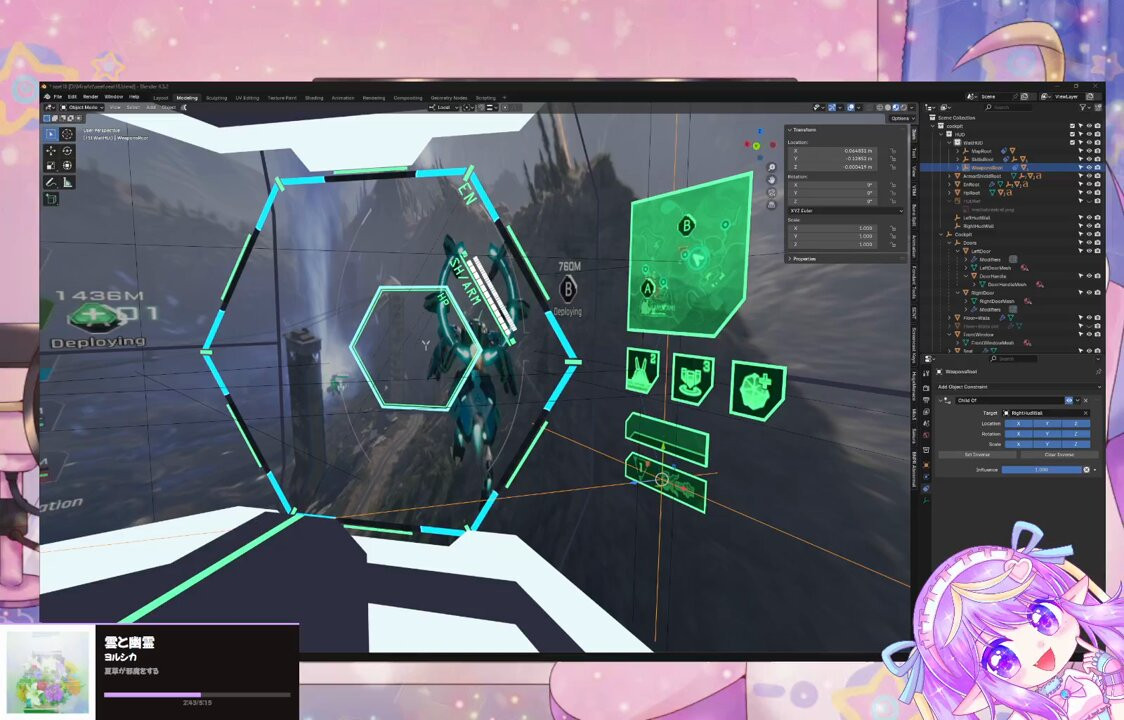This screenshot has width=1124, height=720.
Task: Switch to the Geometry Nodes workspace tab
Action: click(x=449, y=98)
